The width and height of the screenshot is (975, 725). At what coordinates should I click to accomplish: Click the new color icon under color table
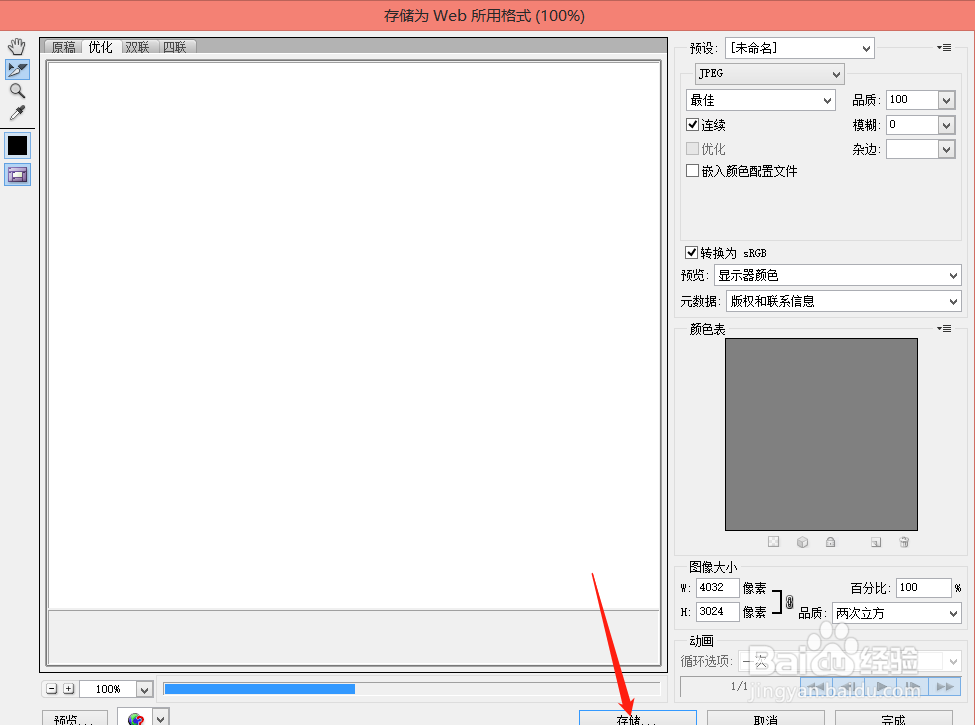pyautogui.click(x=876, y=542)
